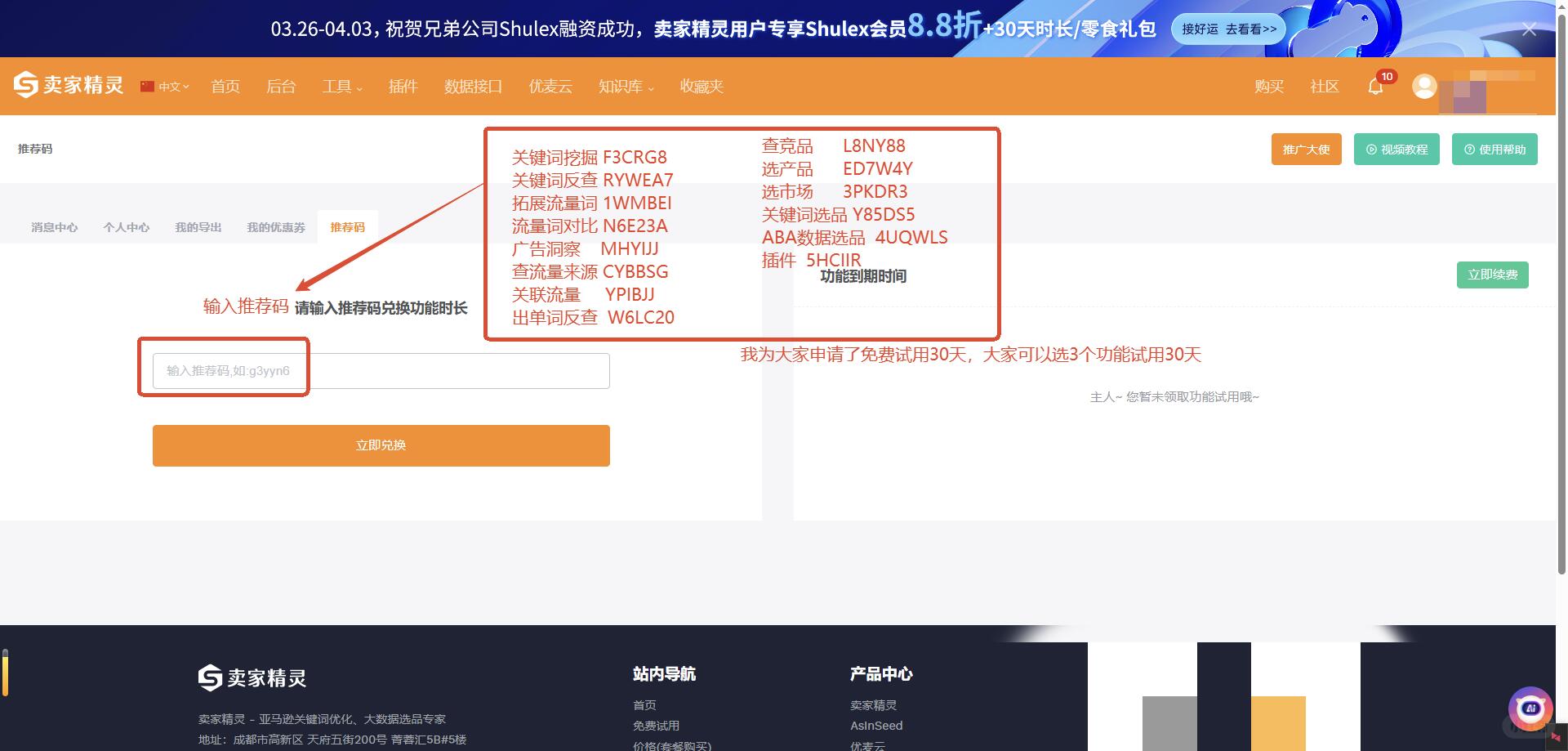1568x751 pixels.
Task: Switch to 个人中心 tab
Action: coord(127,227)
